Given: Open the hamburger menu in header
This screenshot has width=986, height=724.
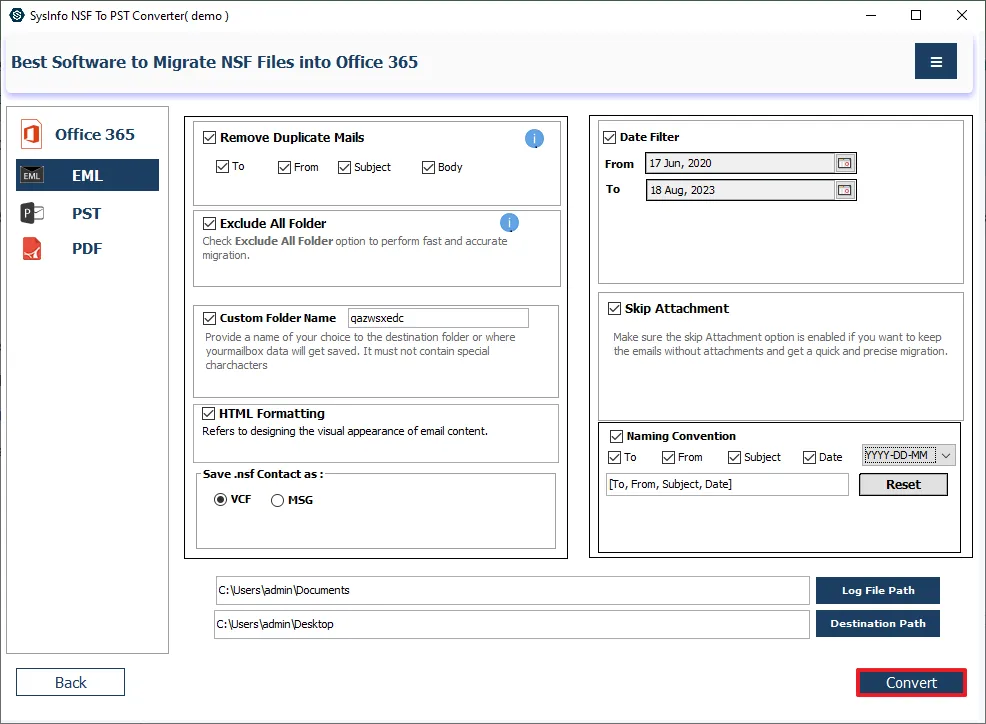Looking at the screenshot, I should [x=935, y=62].
